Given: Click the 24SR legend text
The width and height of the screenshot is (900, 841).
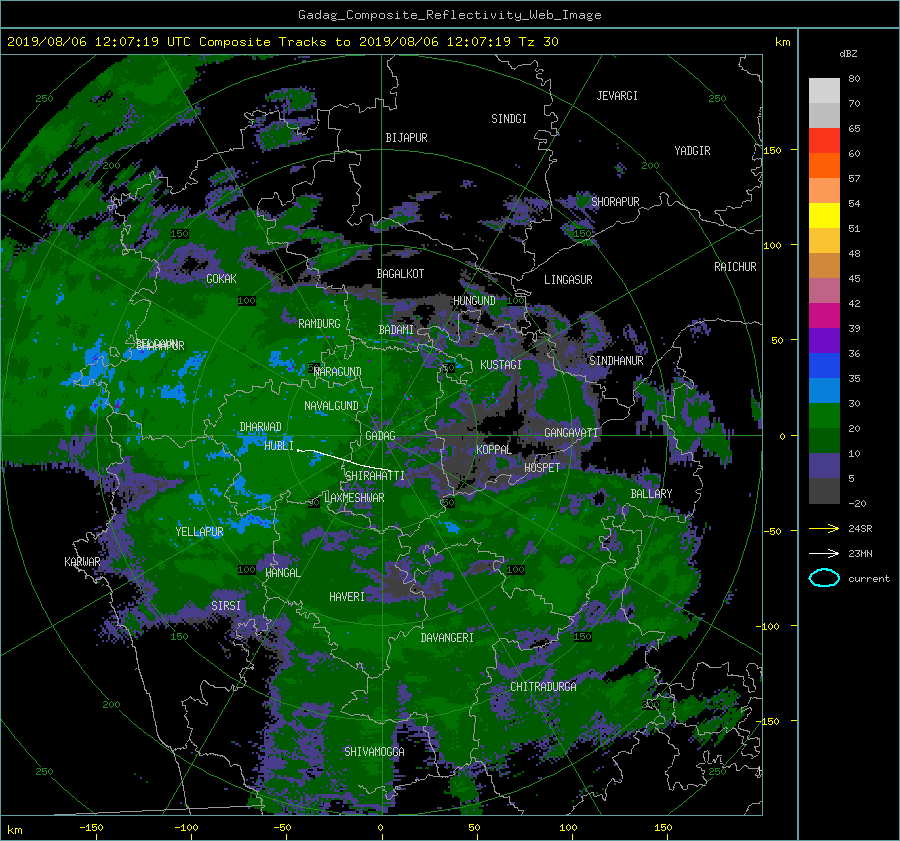Looking at the screenshot, I should click(860, 529).
